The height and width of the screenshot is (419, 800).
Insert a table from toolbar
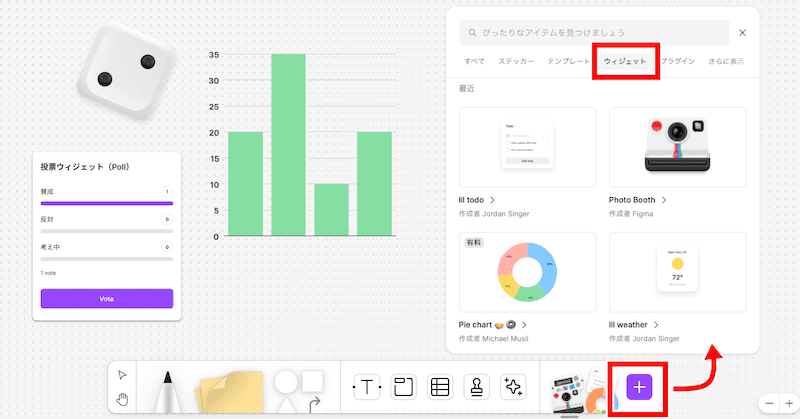tap(439, 387)
